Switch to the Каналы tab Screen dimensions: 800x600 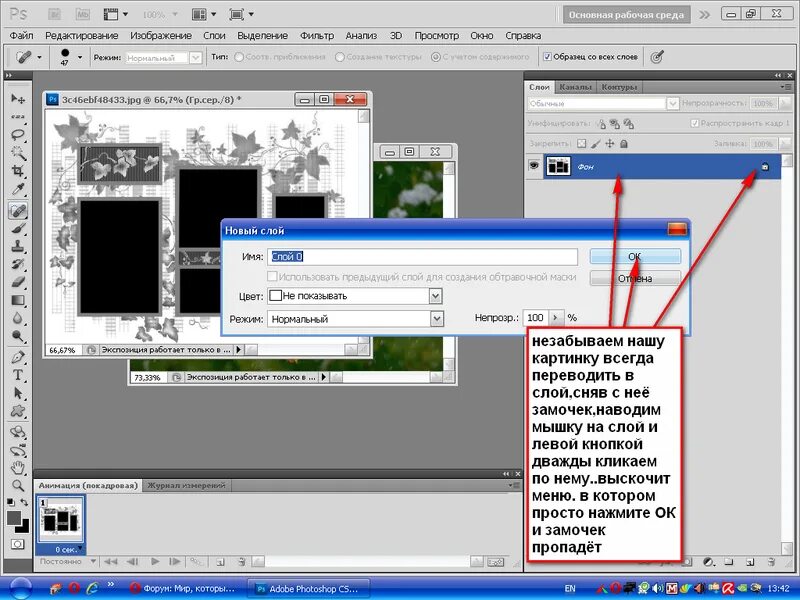(575, 87)
